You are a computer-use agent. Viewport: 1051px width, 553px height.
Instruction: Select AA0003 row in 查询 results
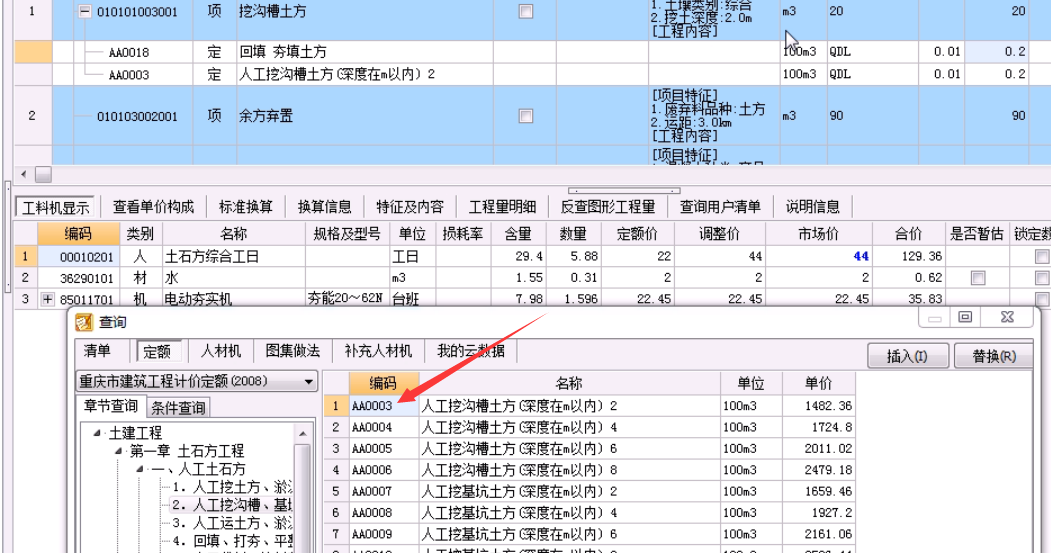[590, 406]
